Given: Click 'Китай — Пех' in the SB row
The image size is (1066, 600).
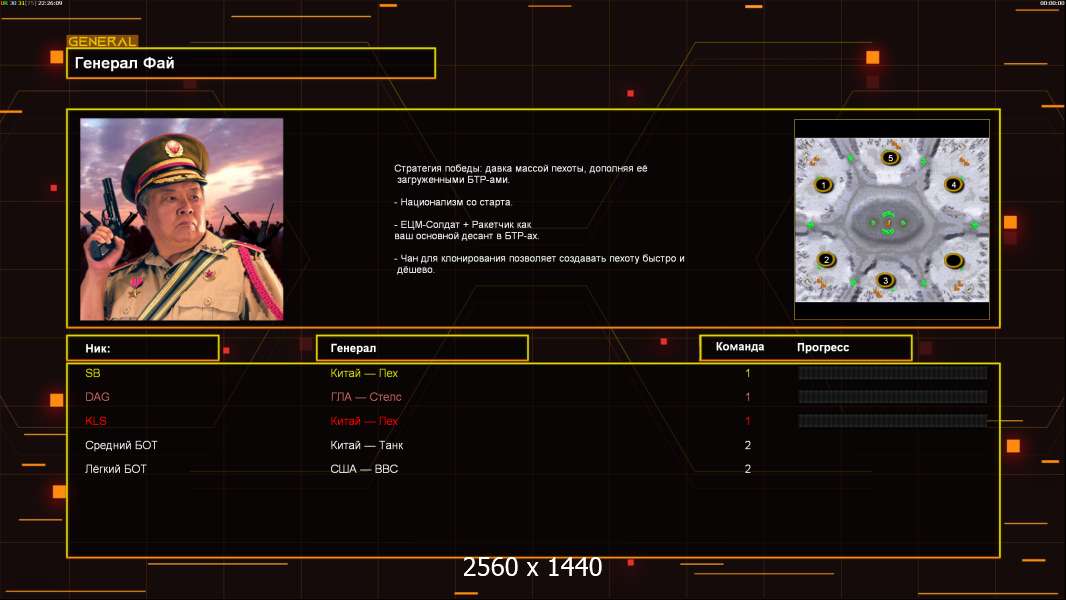Looking at the screenshot, I should click(x=364, y=373).
